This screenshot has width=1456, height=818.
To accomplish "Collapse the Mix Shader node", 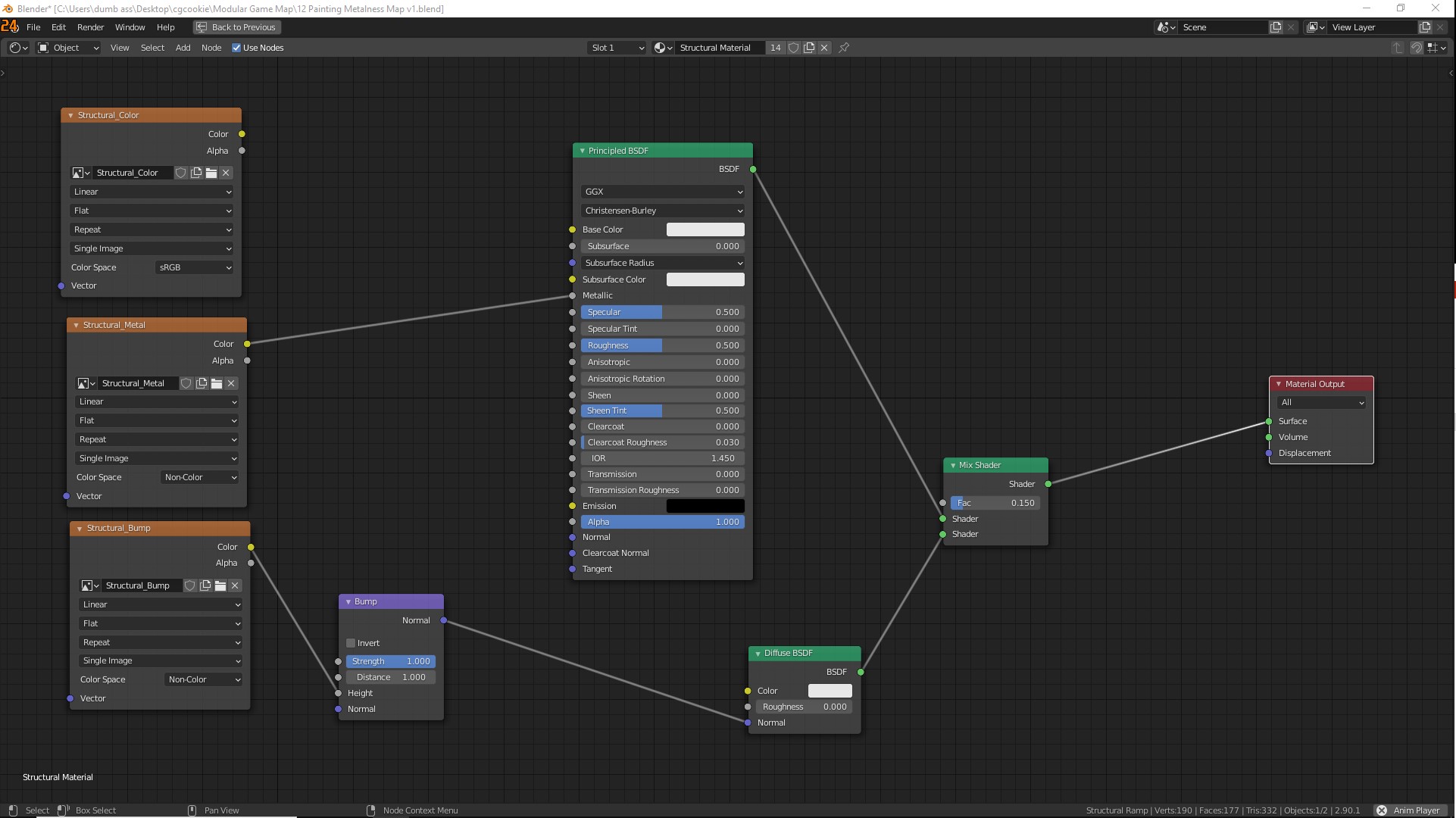I will click(953, 465).
